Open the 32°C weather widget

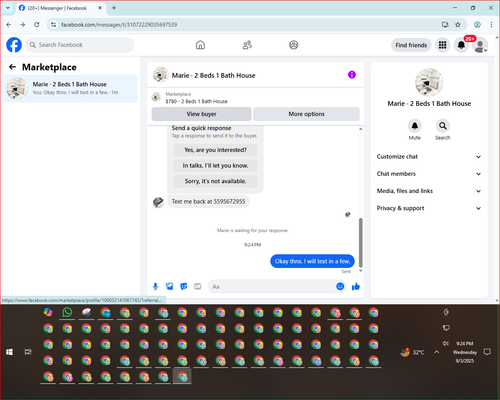(x=413, y=352)
